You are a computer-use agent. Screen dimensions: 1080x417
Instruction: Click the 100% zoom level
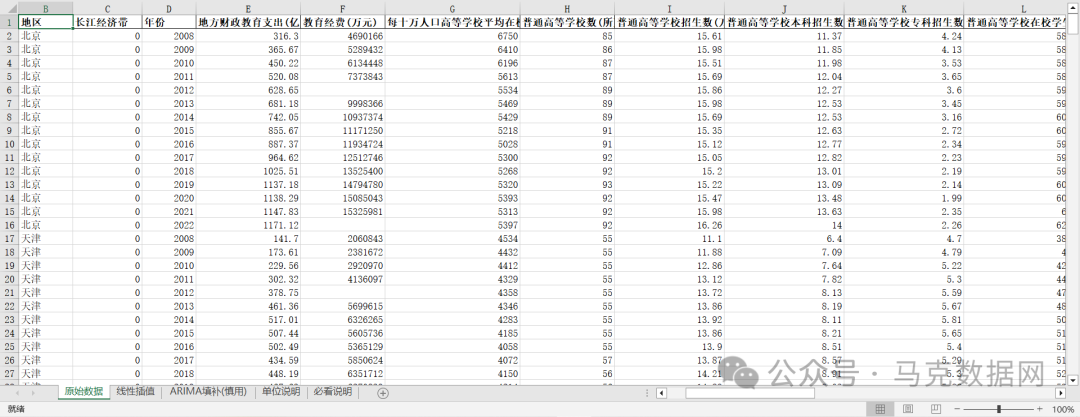1063,409
